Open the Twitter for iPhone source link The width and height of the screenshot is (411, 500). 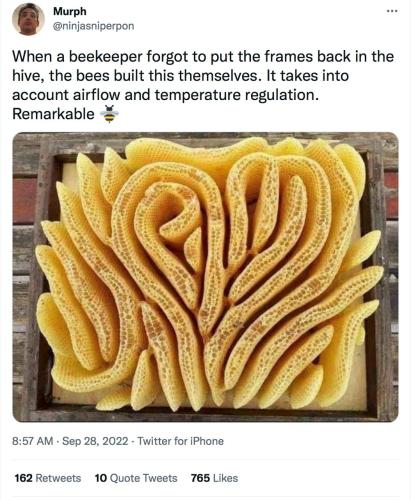(x=180, y=441)
